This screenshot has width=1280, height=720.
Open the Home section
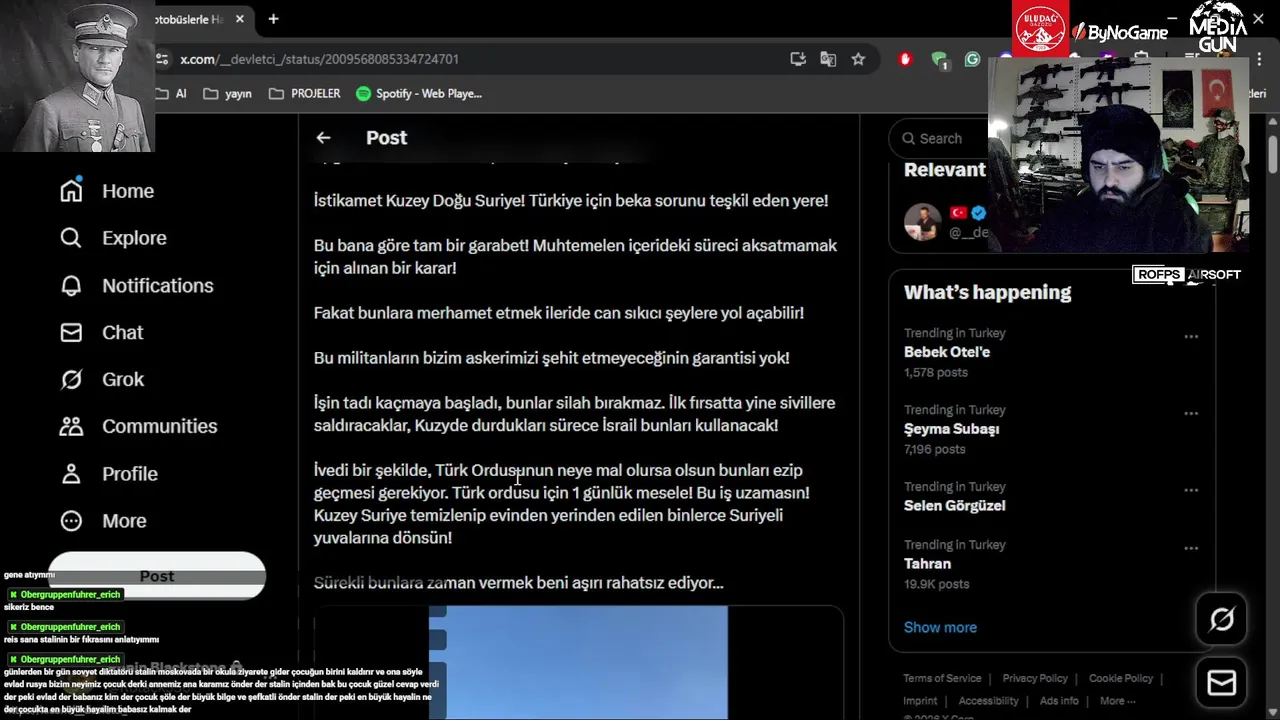tap(107, 191)
